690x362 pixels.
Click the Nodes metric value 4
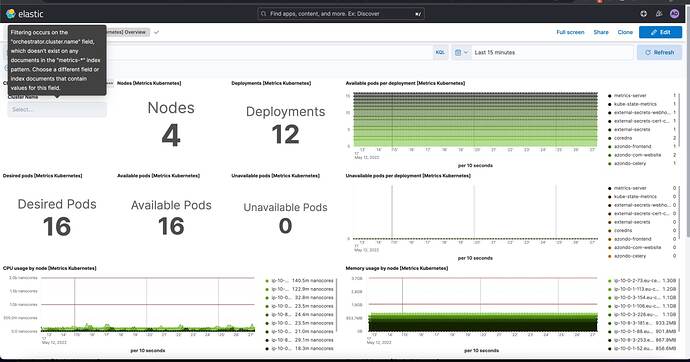(x=171, y=135)
